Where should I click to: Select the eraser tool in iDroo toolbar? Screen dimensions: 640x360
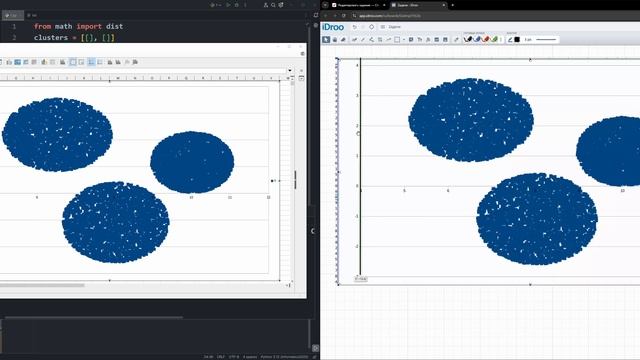pyautogui.click(x=343, y=40)
